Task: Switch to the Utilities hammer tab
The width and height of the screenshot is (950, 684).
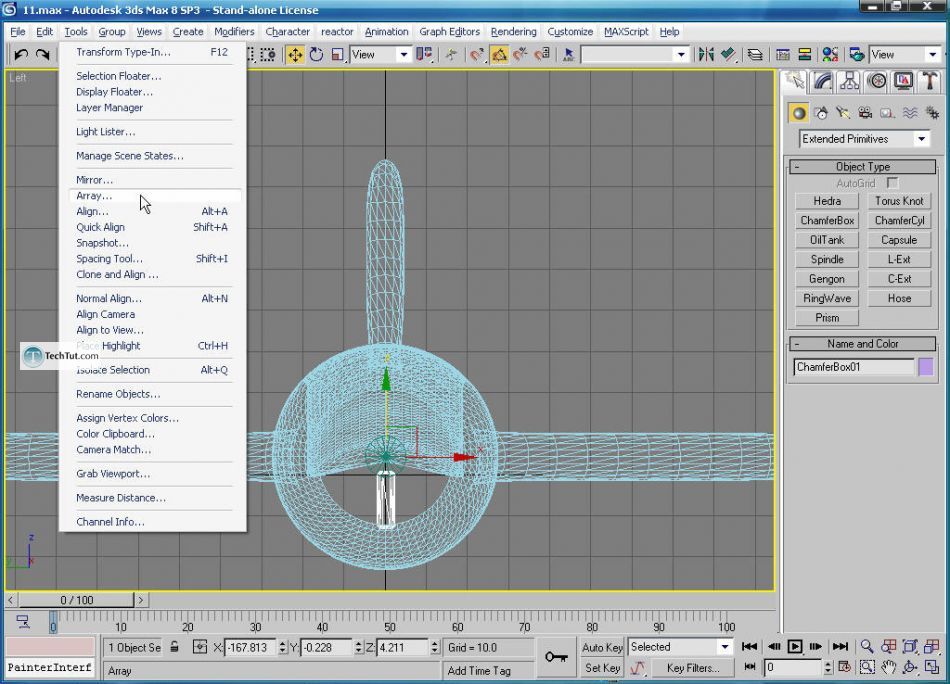Action: coord(929,81)
